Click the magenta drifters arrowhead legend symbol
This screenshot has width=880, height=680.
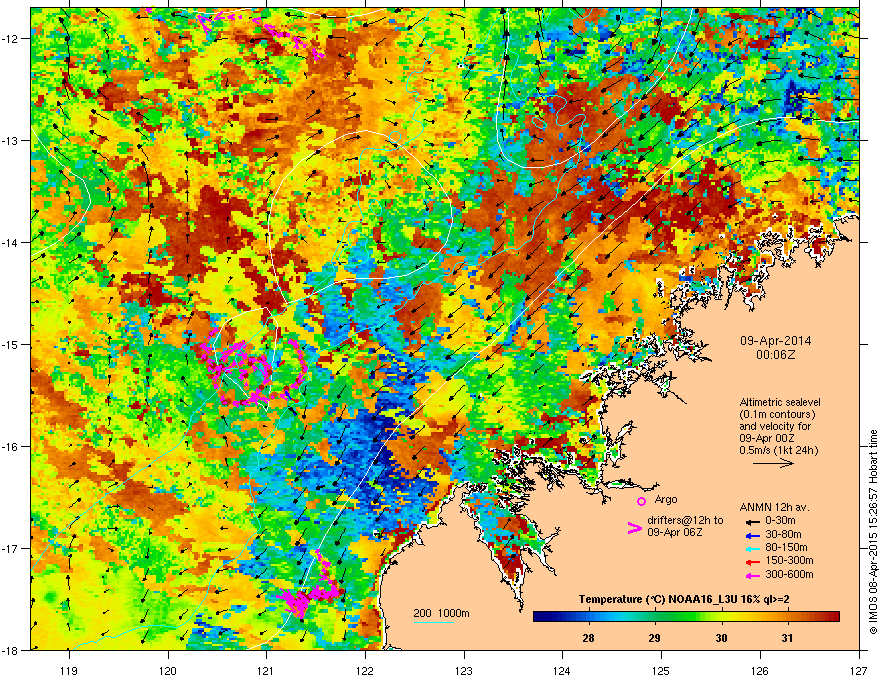coord(634,528)
